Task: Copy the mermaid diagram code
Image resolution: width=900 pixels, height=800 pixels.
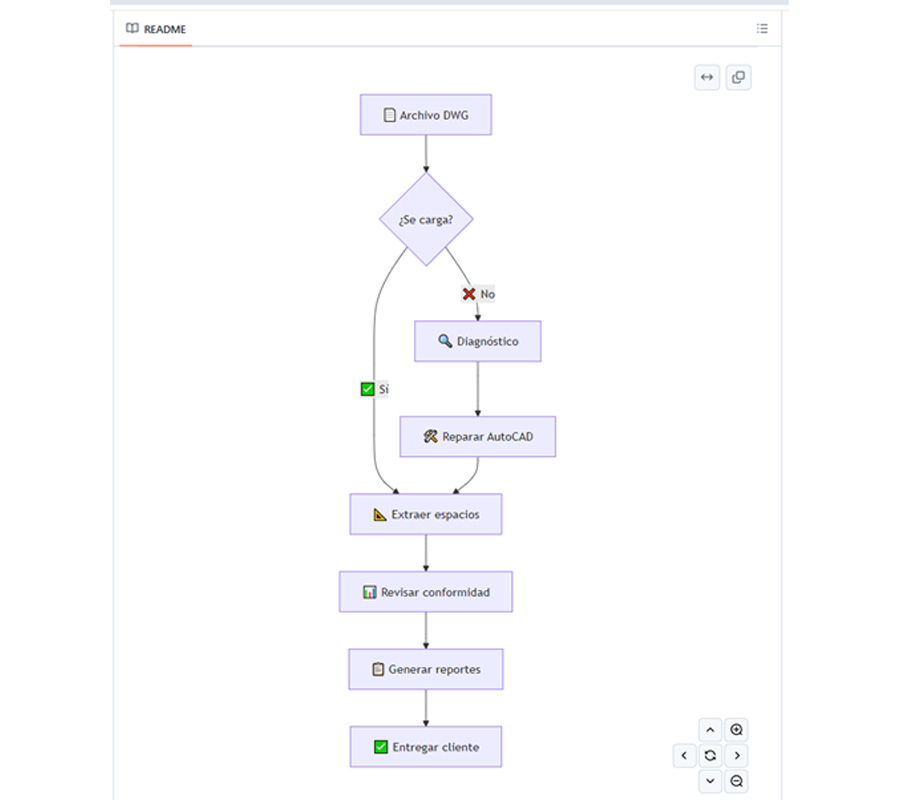Action: pos(738,77)
